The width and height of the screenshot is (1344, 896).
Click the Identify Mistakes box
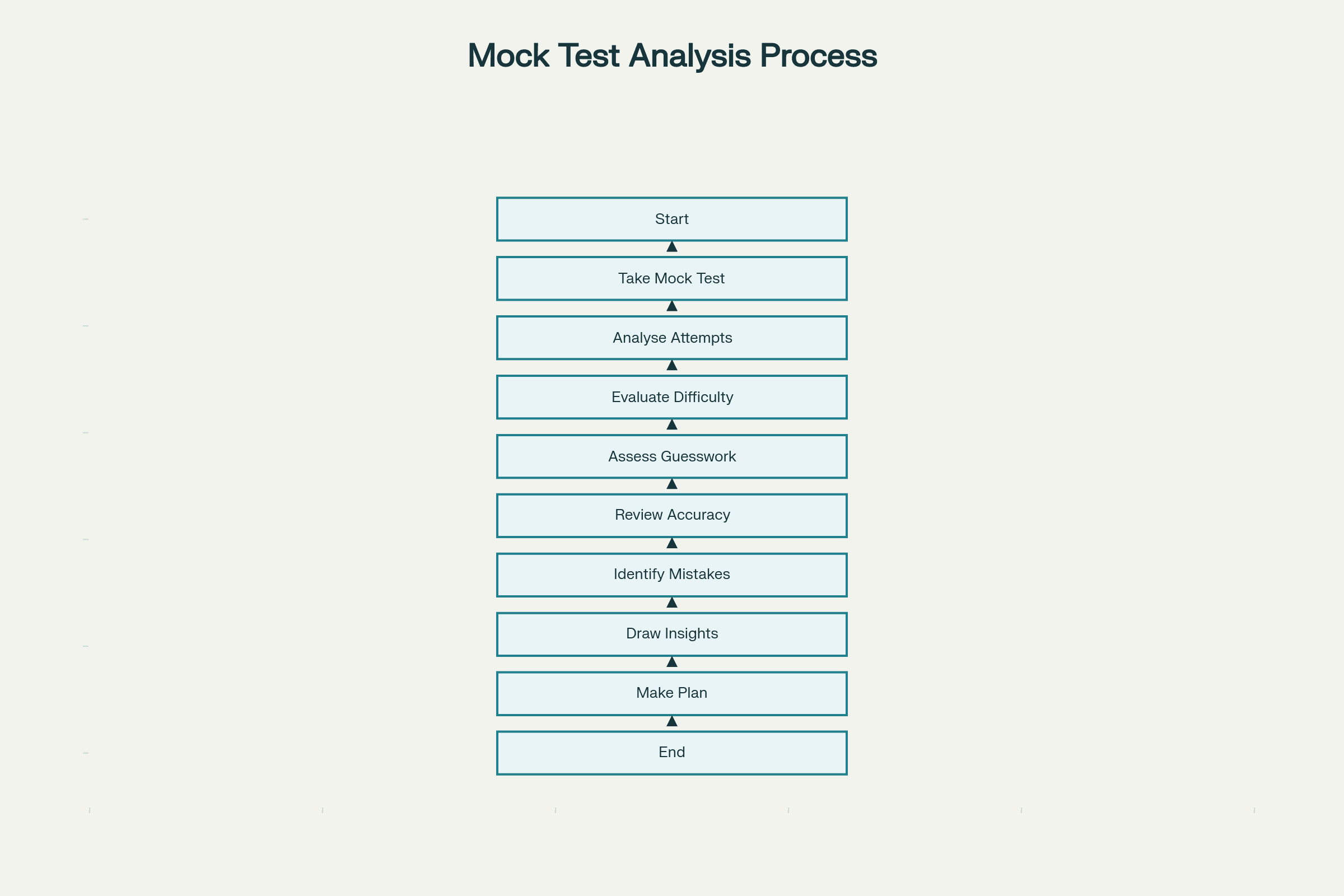pos(671,575)
